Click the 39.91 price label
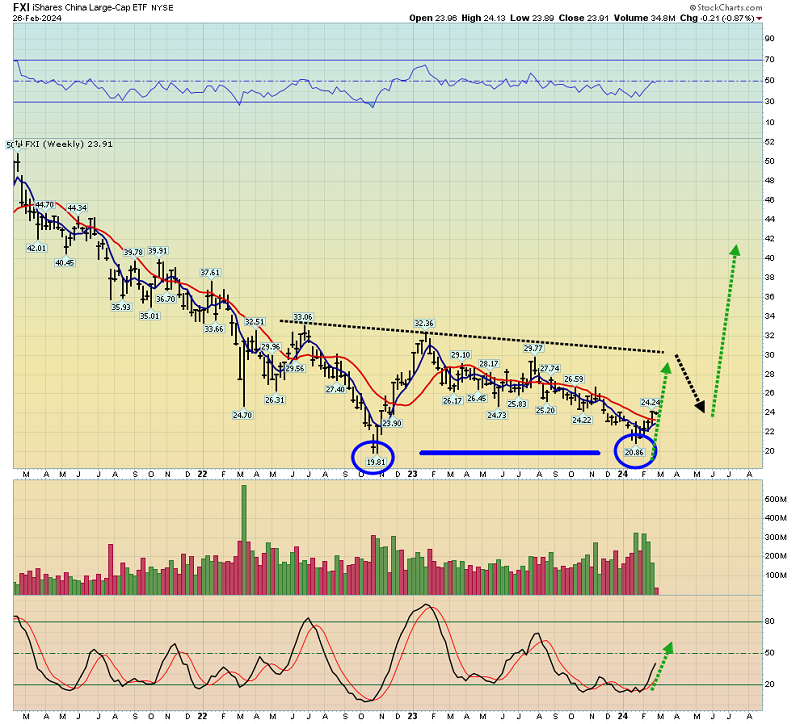The height and width of the screenshot is (724, 800). (x=158, y=251)
